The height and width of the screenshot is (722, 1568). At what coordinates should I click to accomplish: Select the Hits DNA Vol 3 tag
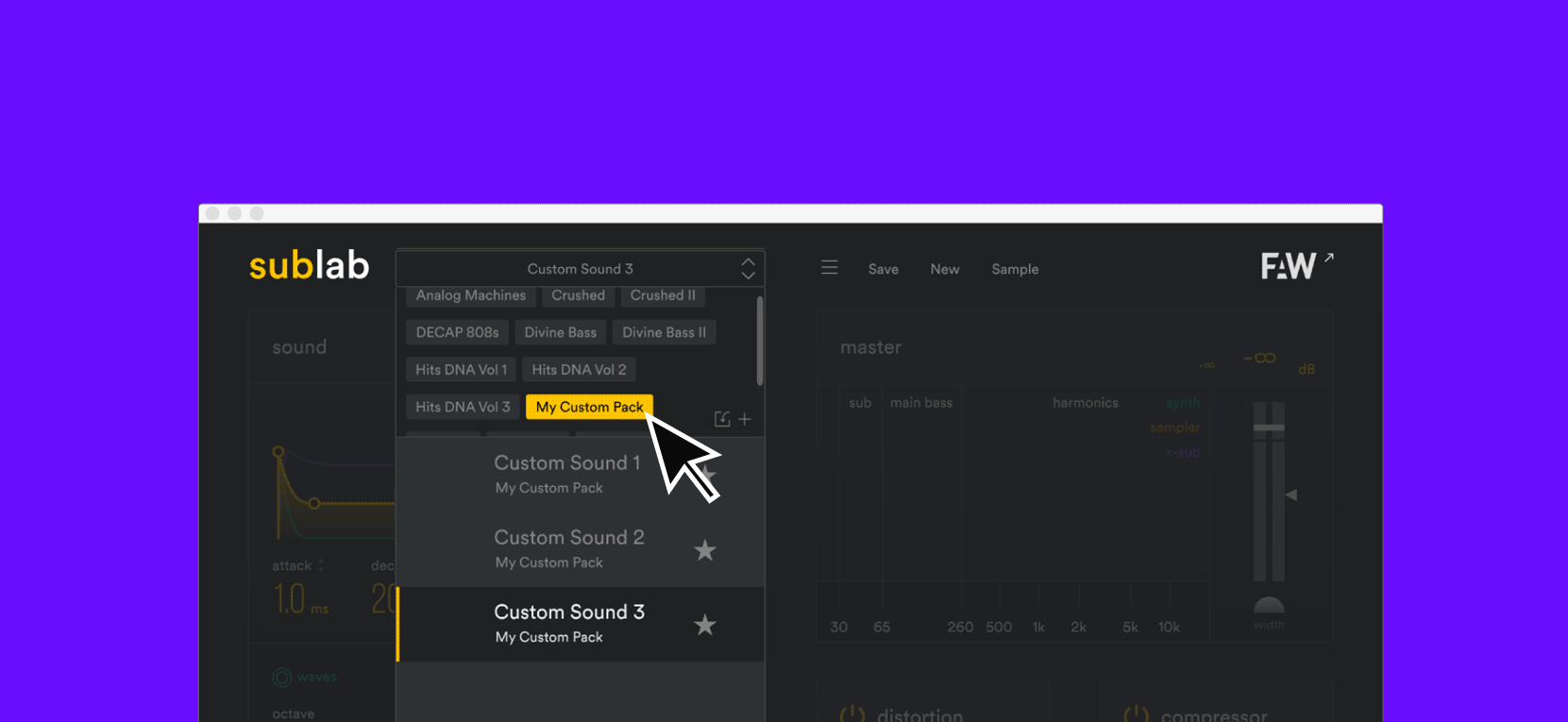click(463, 407)
